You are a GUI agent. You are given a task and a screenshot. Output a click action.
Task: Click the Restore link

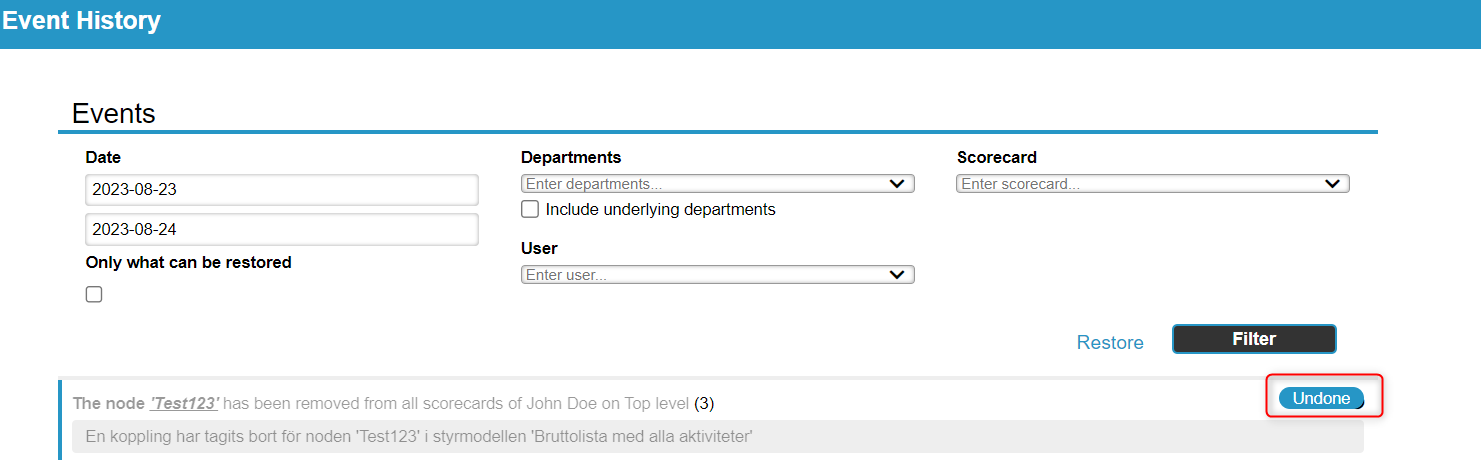1110,342
